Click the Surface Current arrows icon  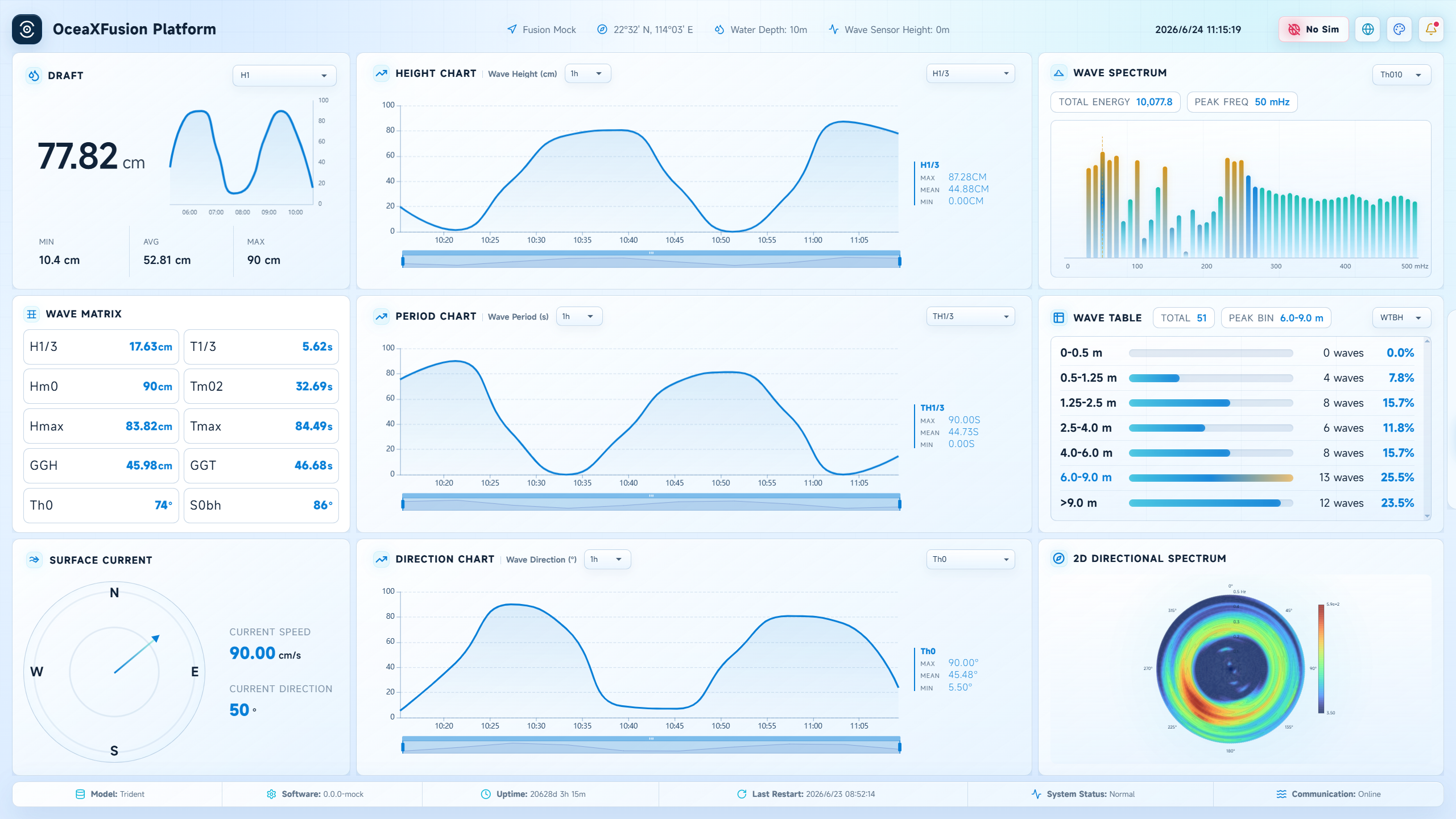coord(34,560)
